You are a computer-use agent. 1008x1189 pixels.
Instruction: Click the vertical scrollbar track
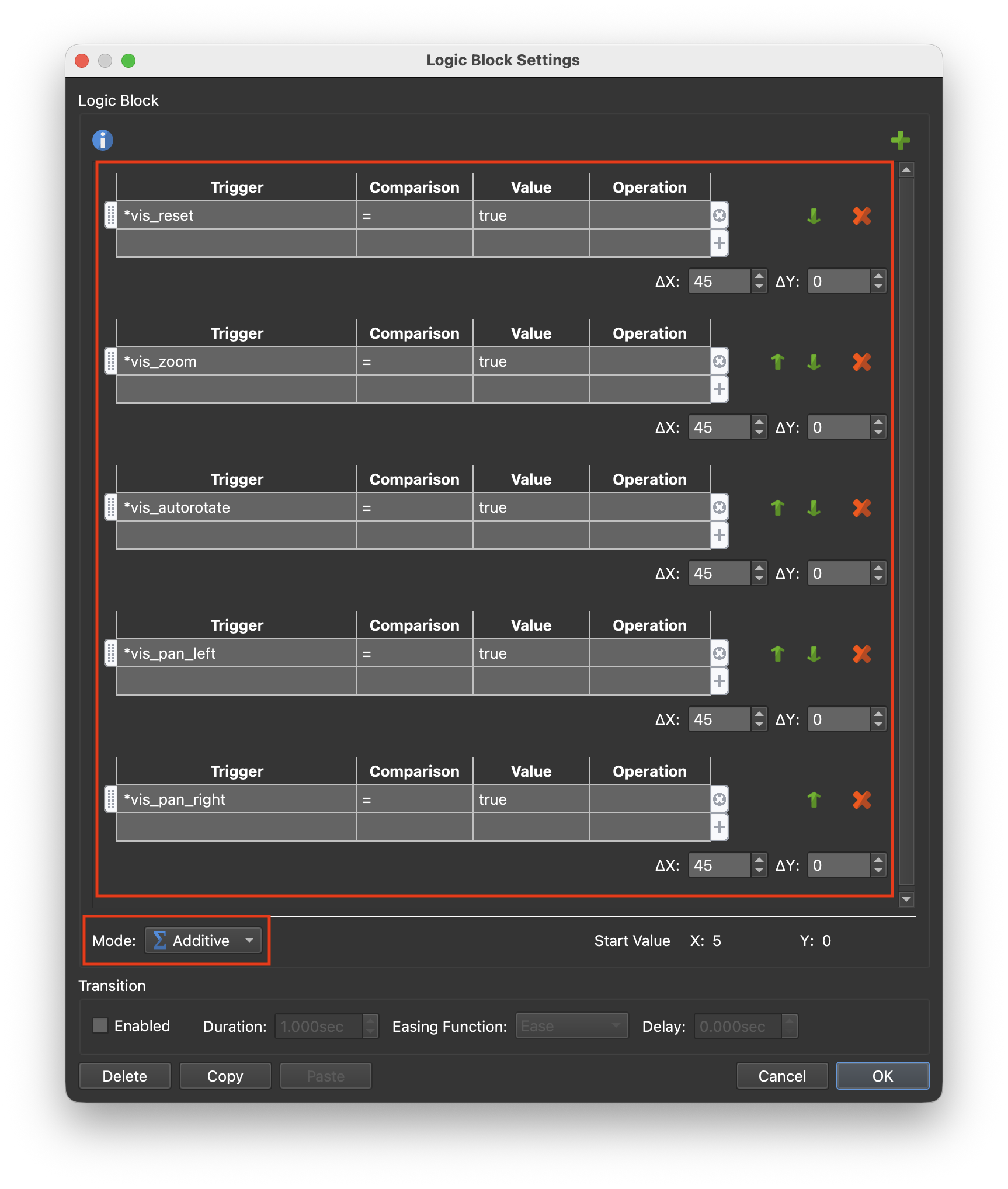906,531
